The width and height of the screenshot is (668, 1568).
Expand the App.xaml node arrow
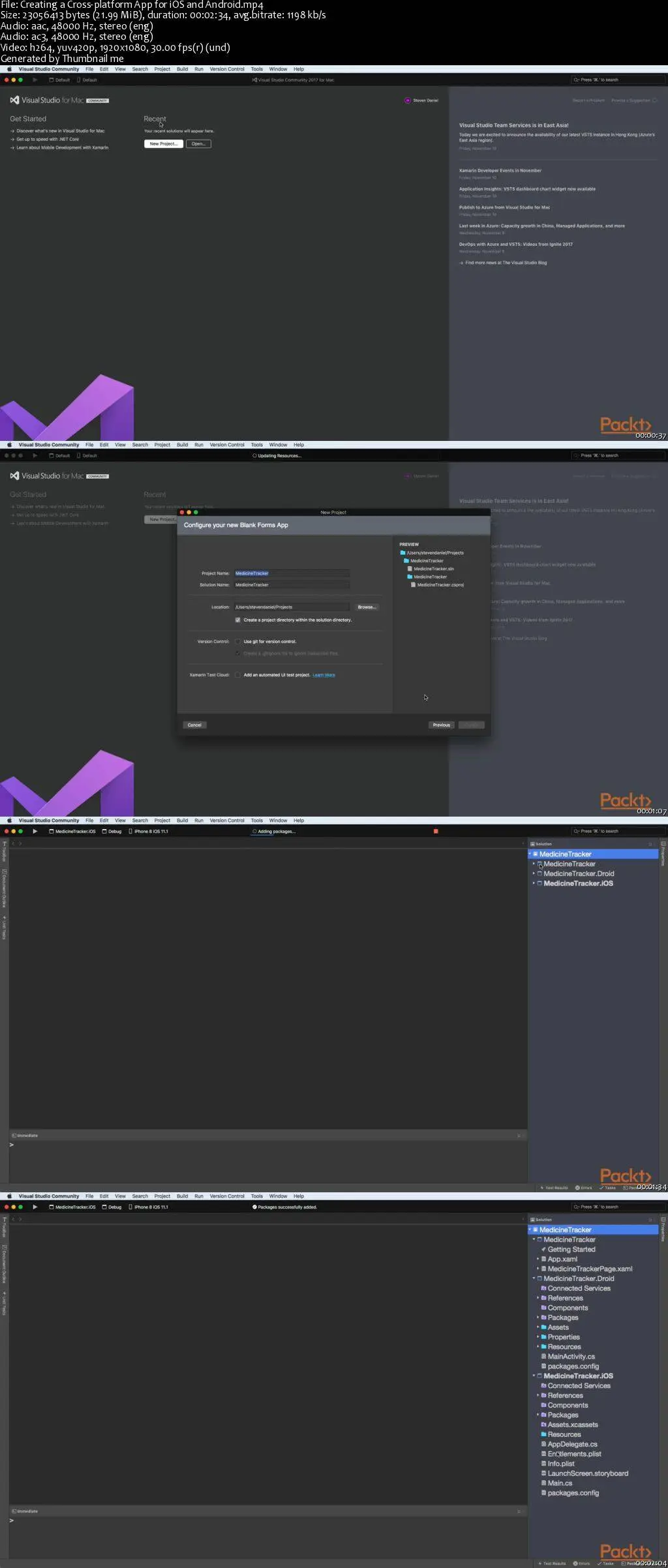pos(538,1259)
